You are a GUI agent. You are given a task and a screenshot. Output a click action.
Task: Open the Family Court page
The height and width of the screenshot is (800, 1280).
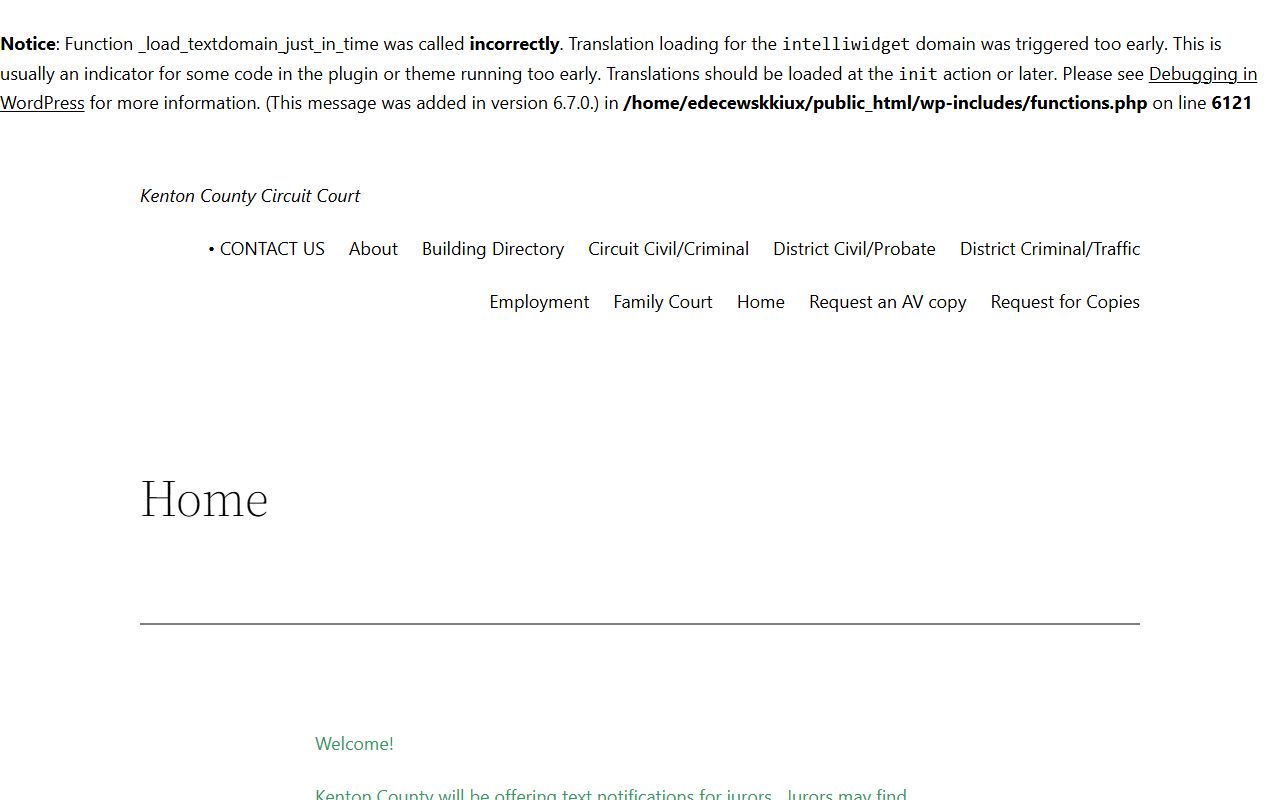662,302
